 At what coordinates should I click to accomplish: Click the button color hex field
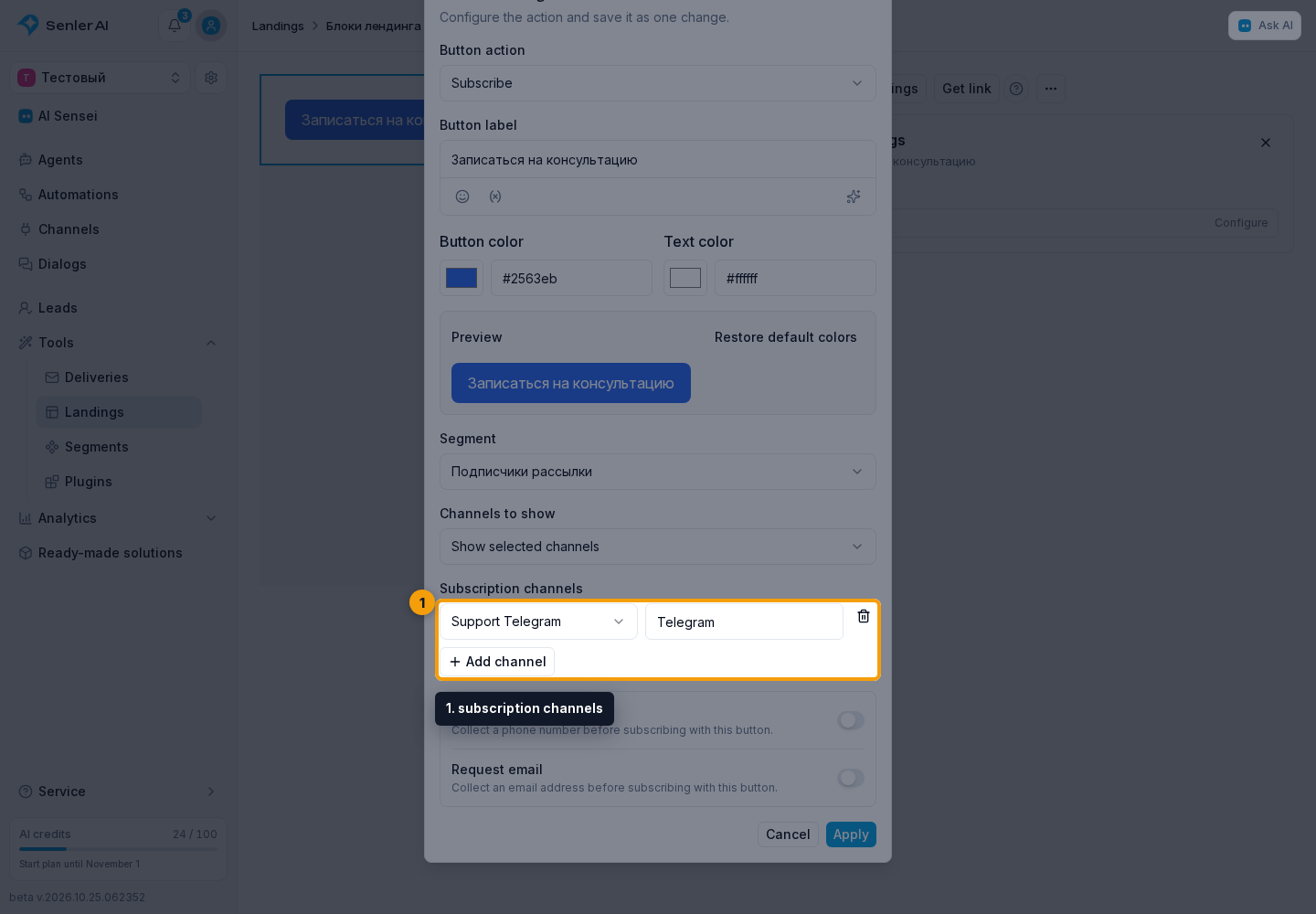point(571,278)
